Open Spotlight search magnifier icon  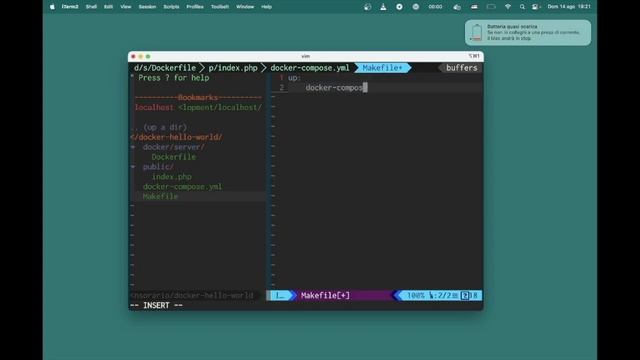click(522, 7)
